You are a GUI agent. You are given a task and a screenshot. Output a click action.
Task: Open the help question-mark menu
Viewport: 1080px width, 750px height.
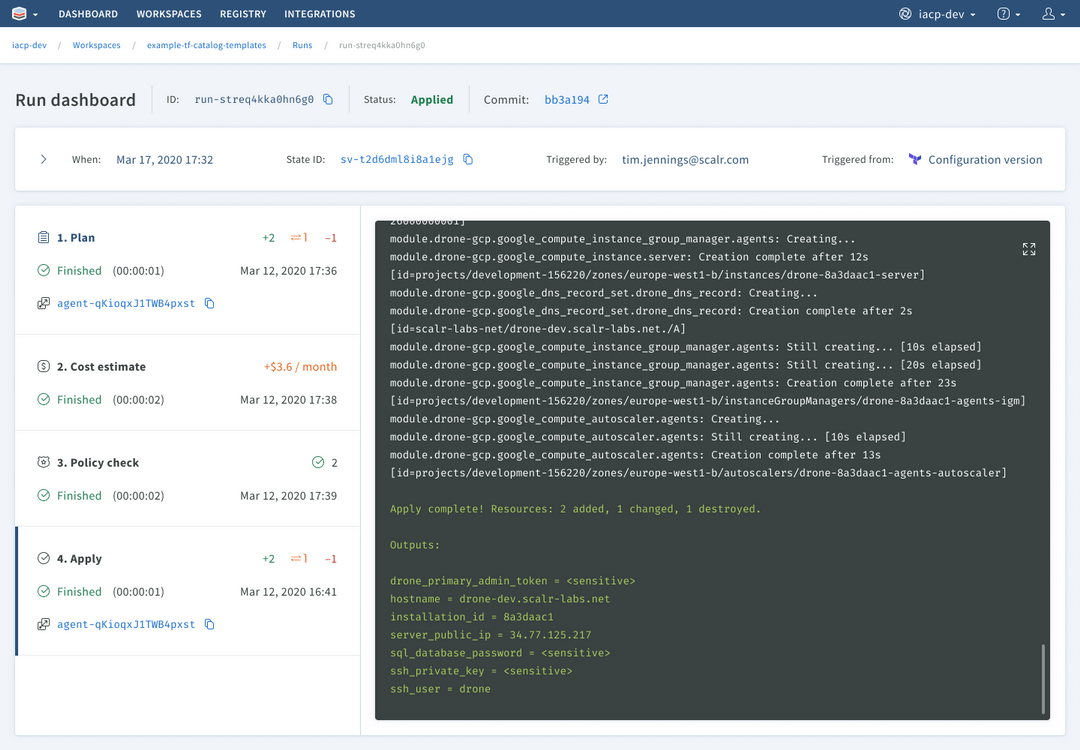pyautogui.click(x=1006, y=13)
